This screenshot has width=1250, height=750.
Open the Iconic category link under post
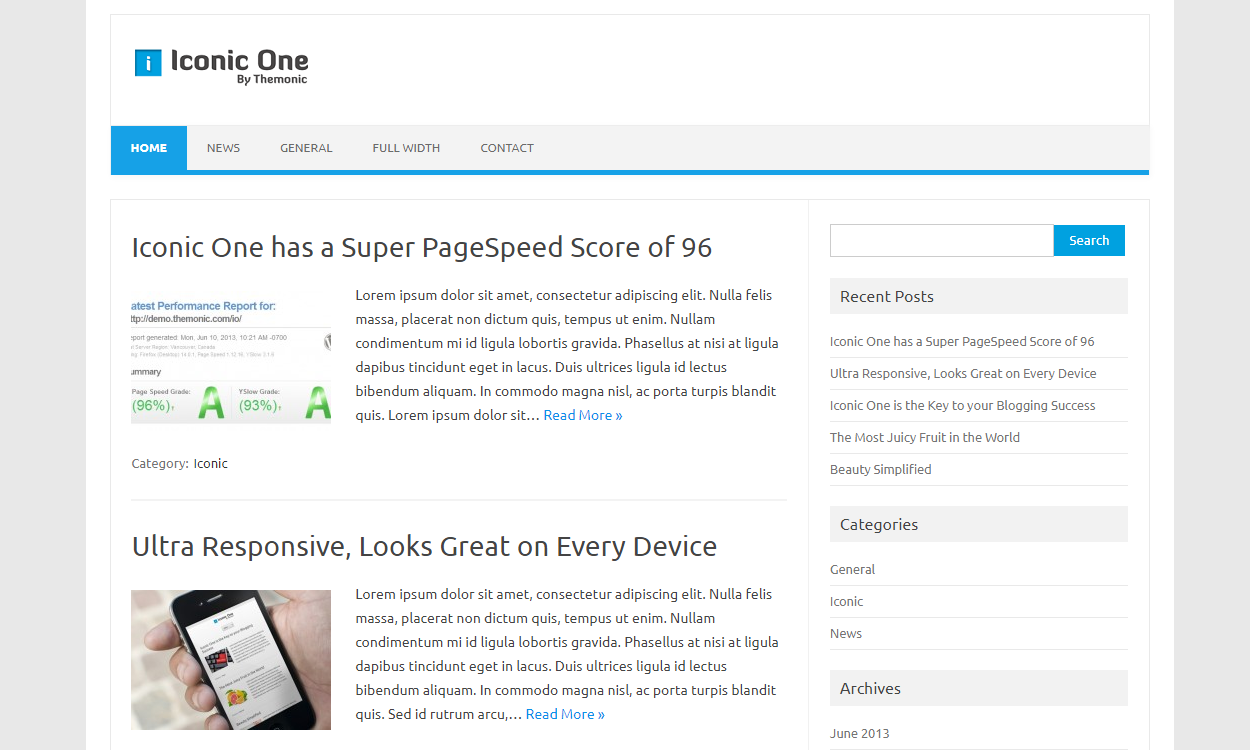210,463
